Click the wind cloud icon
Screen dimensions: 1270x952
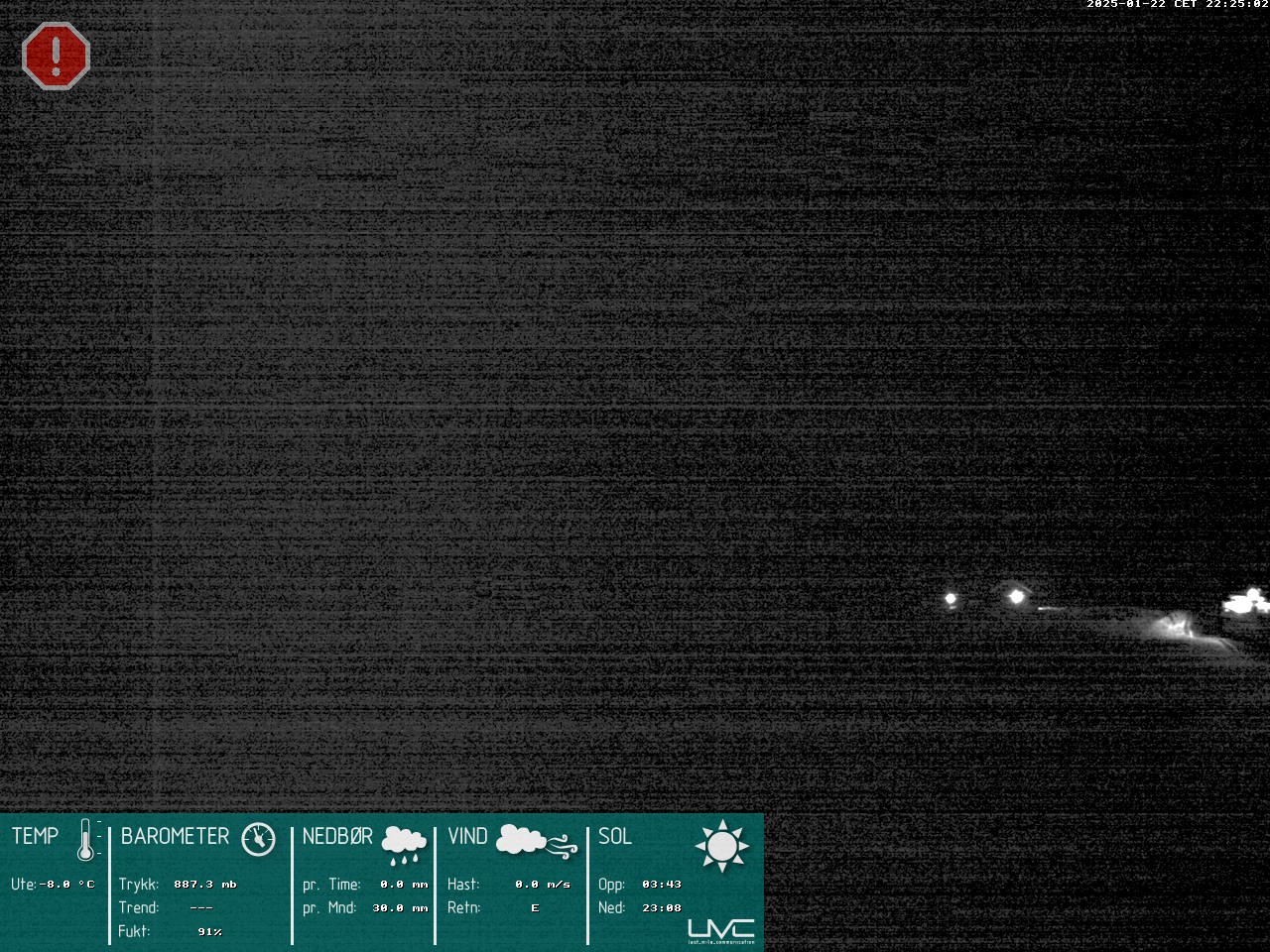[x=535, y=841]
